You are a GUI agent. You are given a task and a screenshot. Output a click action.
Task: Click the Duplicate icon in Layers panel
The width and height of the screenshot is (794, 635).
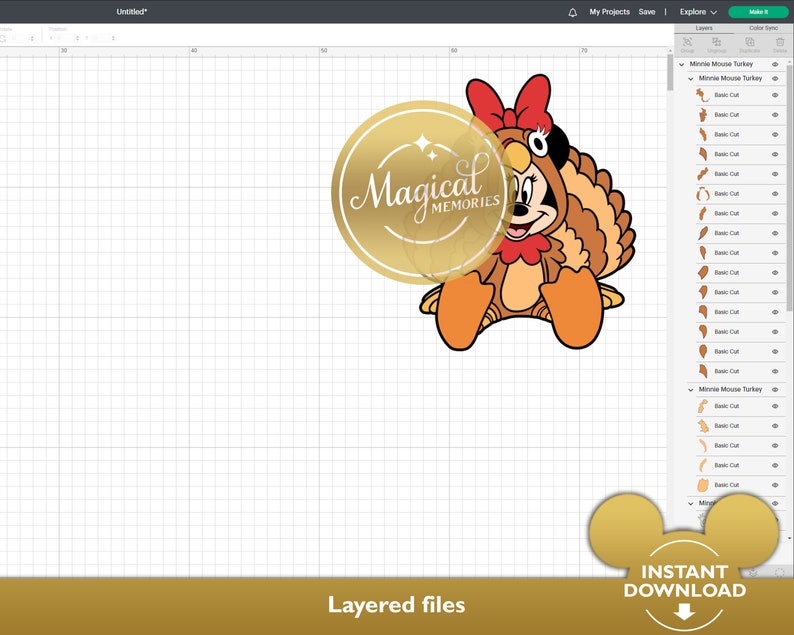tap(749, 44)
